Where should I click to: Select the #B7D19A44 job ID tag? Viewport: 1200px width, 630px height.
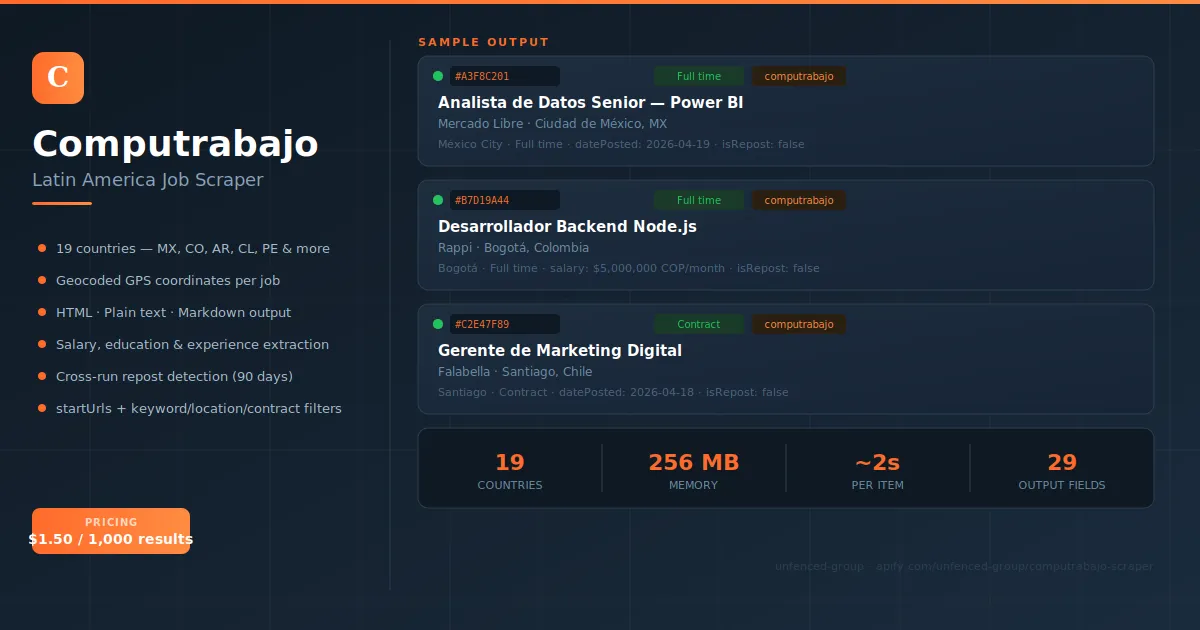coord(504,200)
